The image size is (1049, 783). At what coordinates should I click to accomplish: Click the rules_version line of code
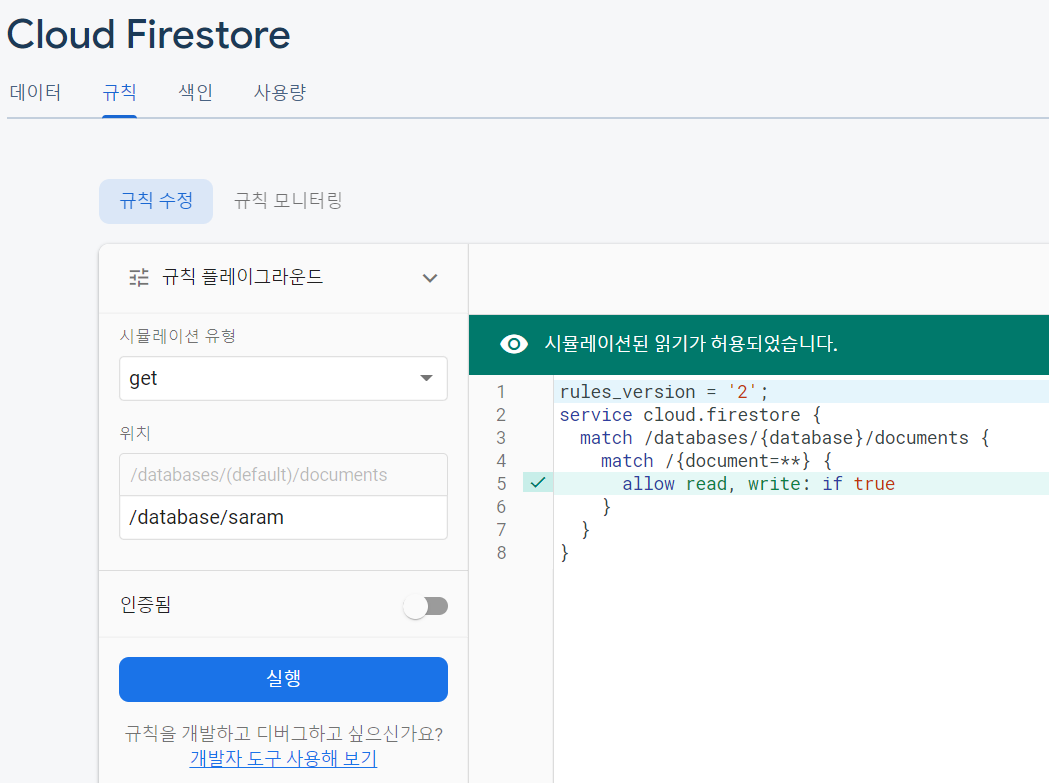(664, 392)
